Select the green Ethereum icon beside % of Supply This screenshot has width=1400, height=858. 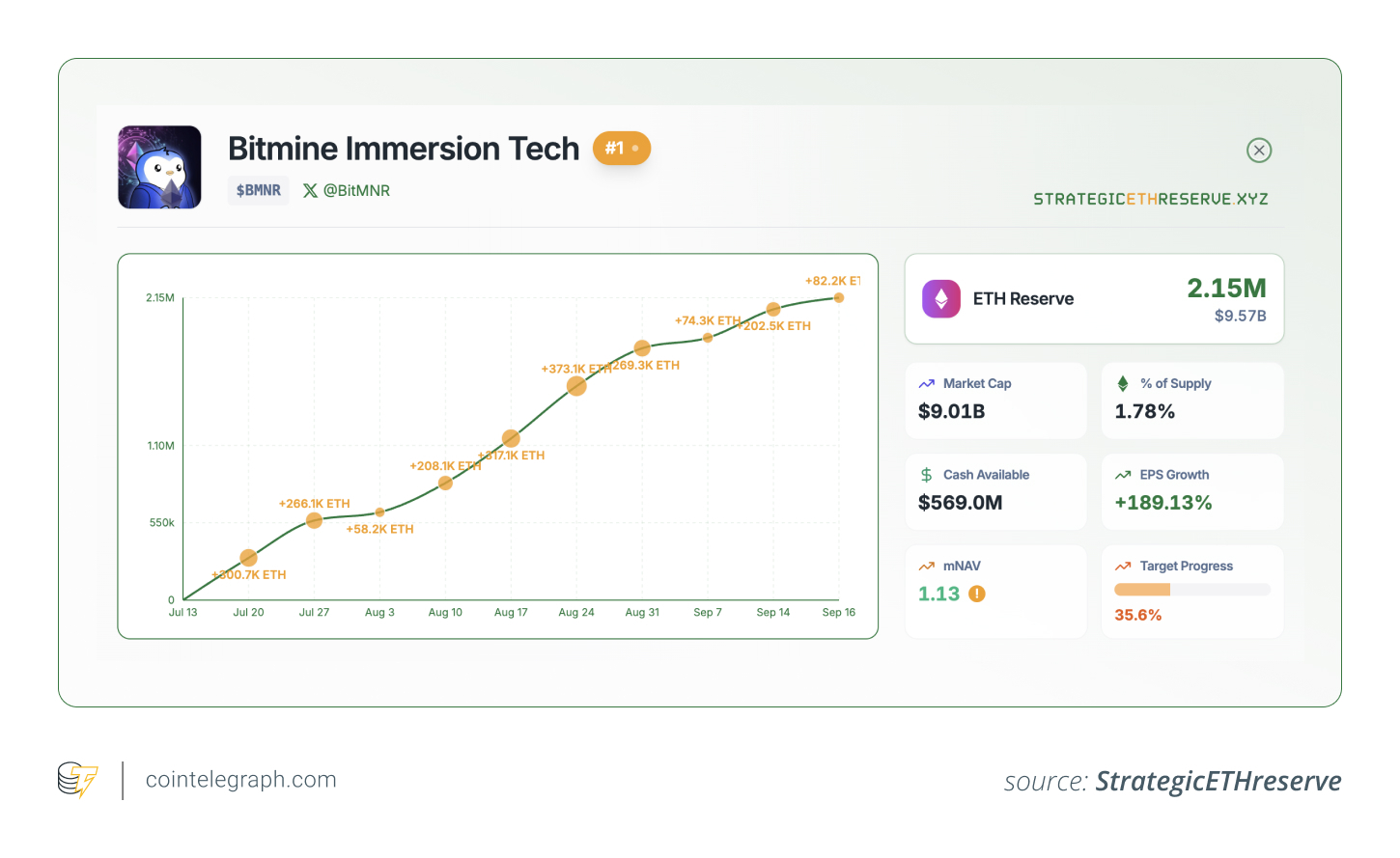1122,382
